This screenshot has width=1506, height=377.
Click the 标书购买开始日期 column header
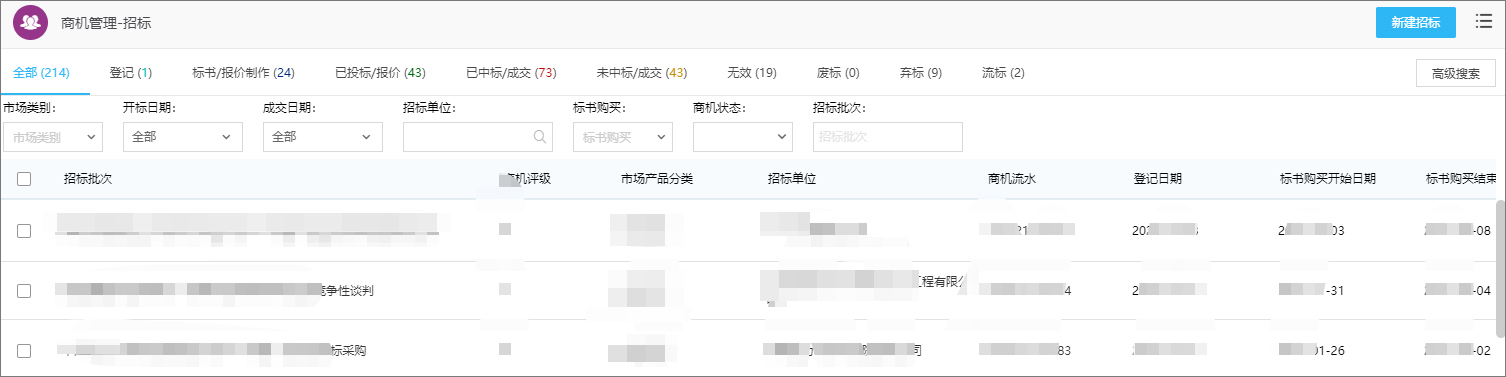[x=1328, y=179]
